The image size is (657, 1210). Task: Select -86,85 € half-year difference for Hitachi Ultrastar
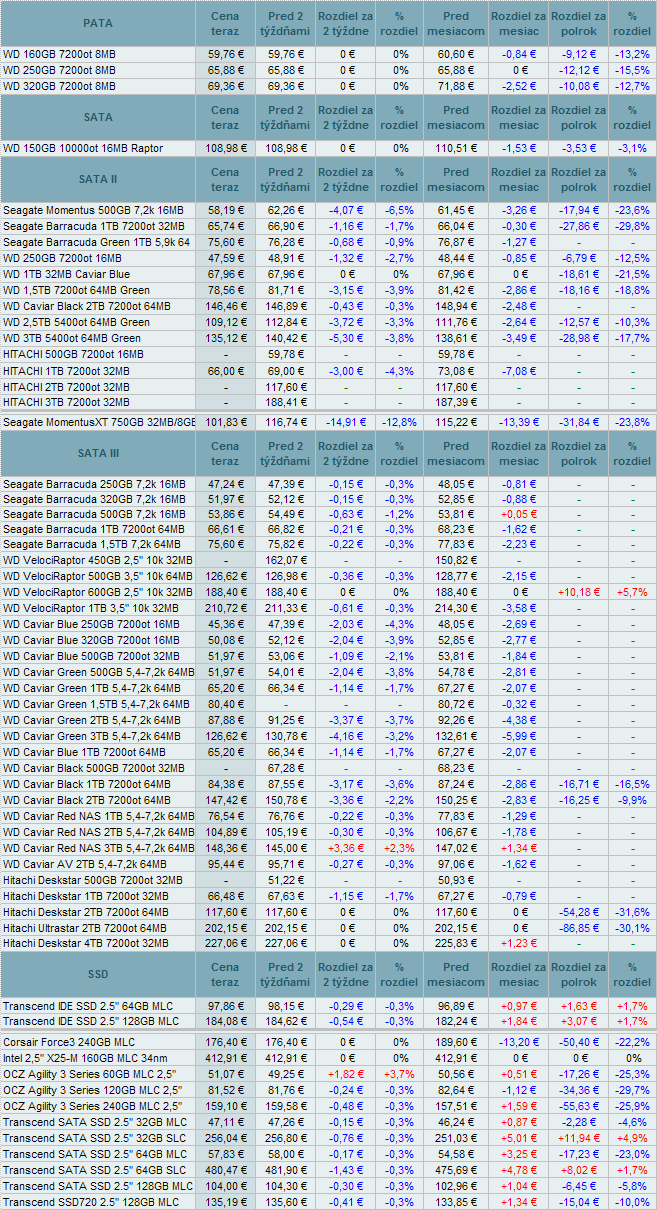(x=580, y=928)
